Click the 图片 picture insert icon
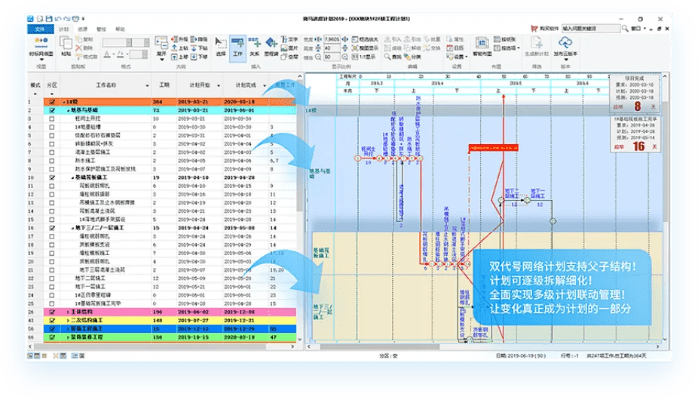The height and width of the screenshot is (400, 698). click(x=284, y=48)
